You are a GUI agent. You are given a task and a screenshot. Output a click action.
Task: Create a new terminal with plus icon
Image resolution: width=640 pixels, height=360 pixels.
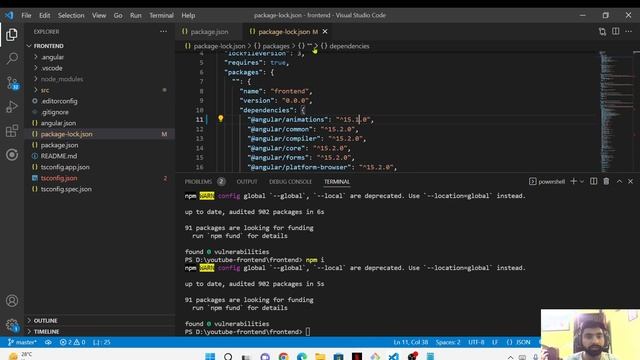(573, 181)
